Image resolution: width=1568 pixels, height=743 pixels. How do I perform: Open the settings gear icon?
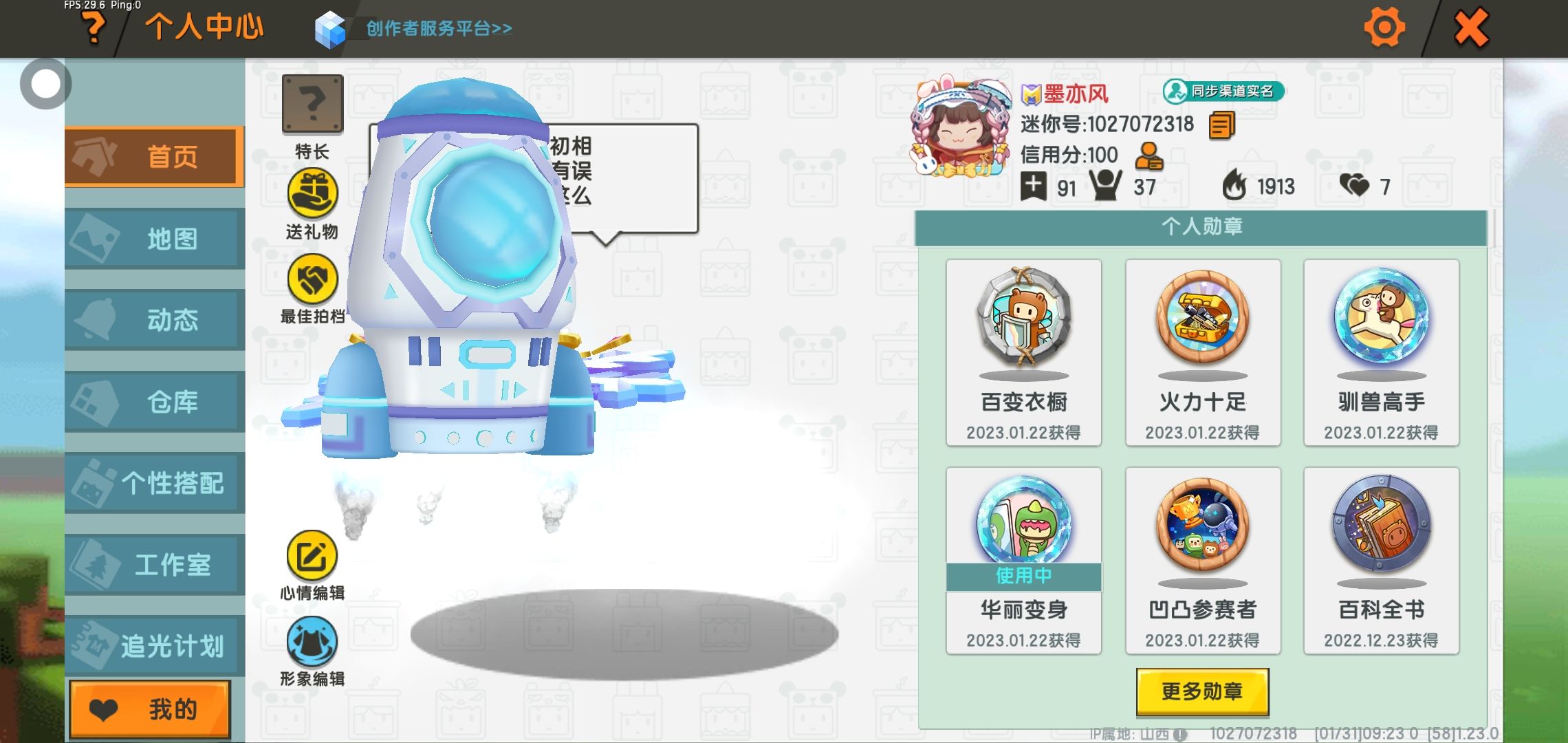(1384, 28)
